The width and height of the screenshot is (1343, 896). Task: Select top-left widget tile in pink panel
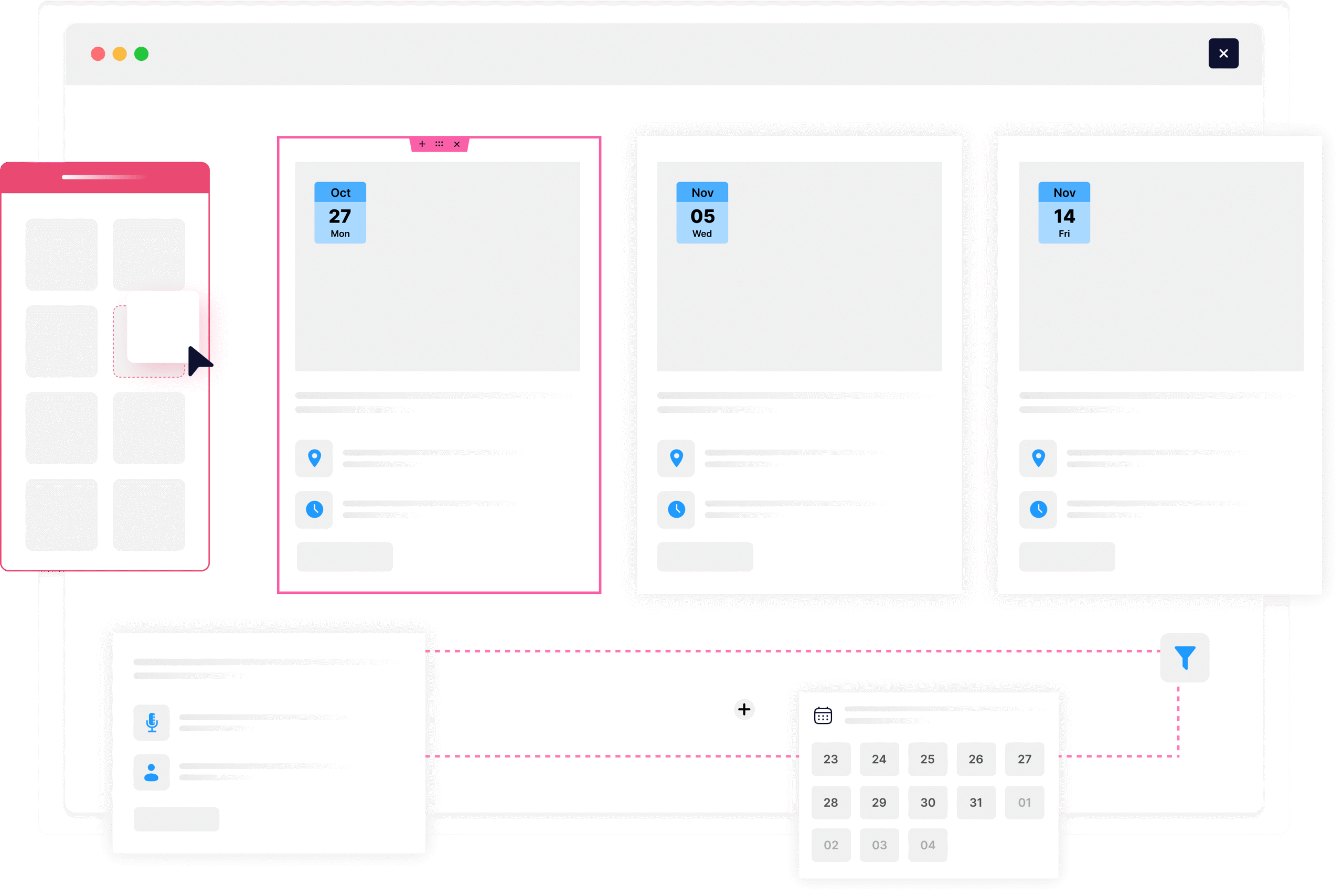(x=61, y=254)
